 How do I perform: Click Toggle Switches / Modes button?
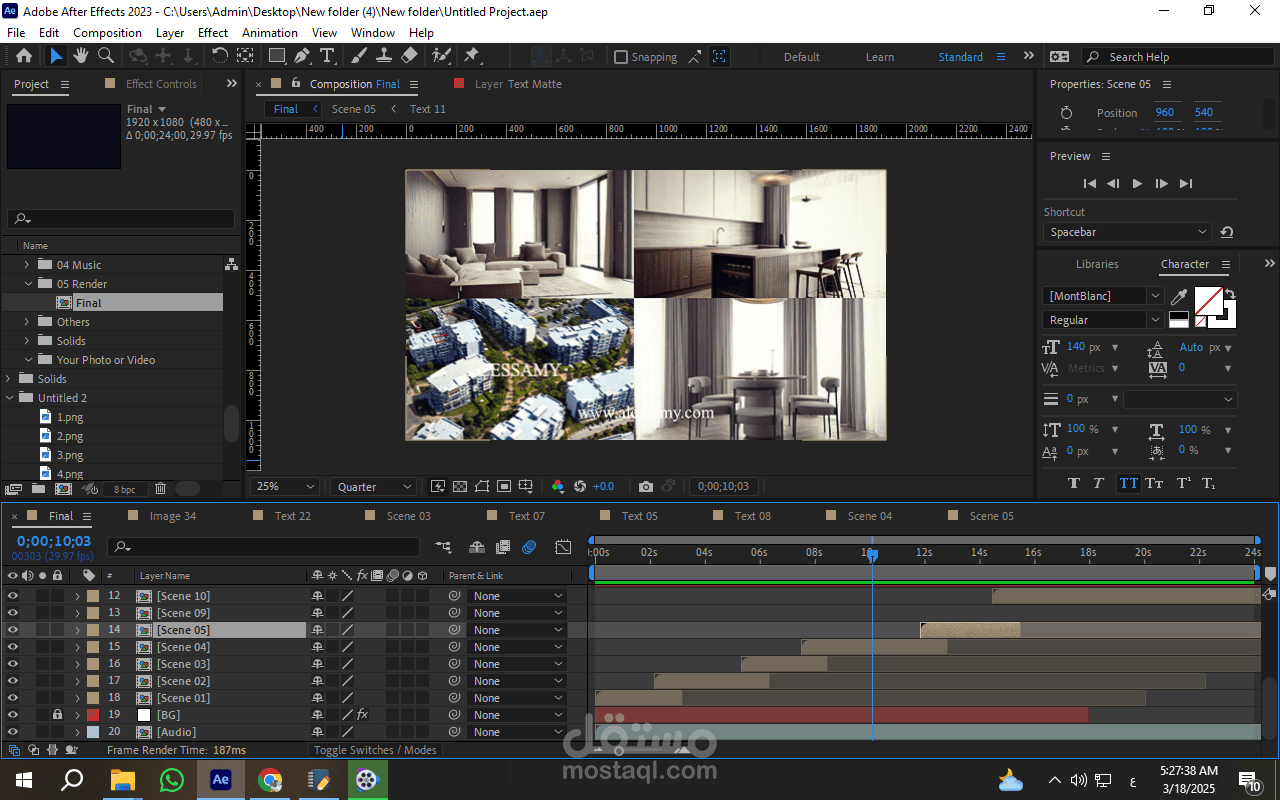tap(375, 750)
